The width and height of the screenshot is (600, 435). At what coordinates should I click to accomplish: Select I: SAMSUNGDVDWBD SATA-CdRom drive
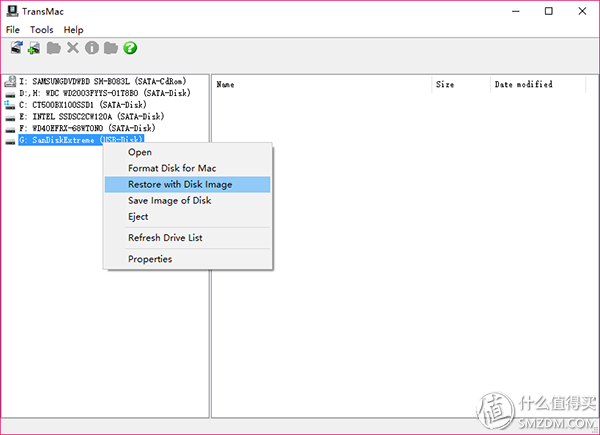[x=103, y=81]
